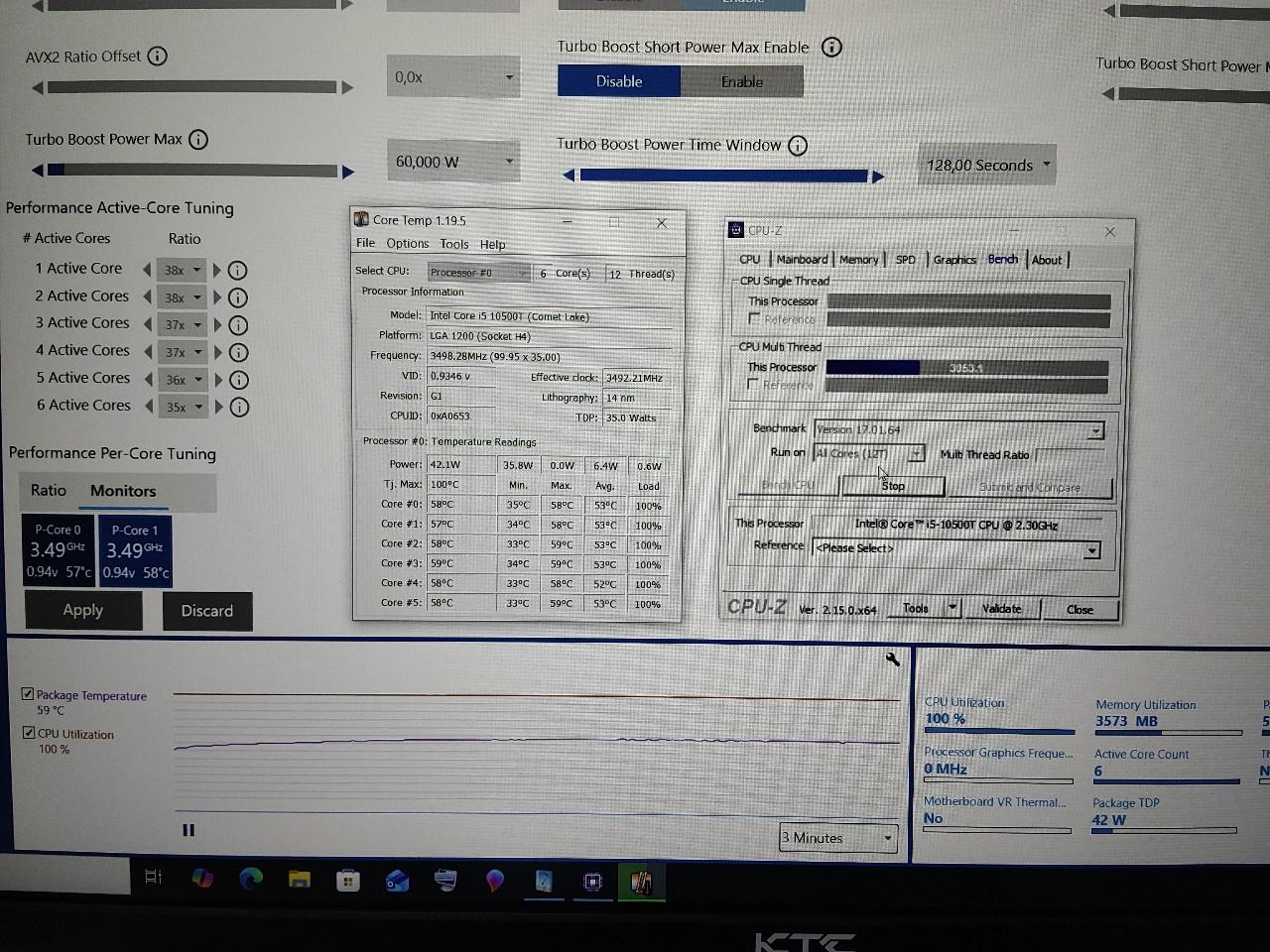Switch to the Ratio tab in Per-Core Tuning
1270x952 pixels.
(x=48, y=491)
